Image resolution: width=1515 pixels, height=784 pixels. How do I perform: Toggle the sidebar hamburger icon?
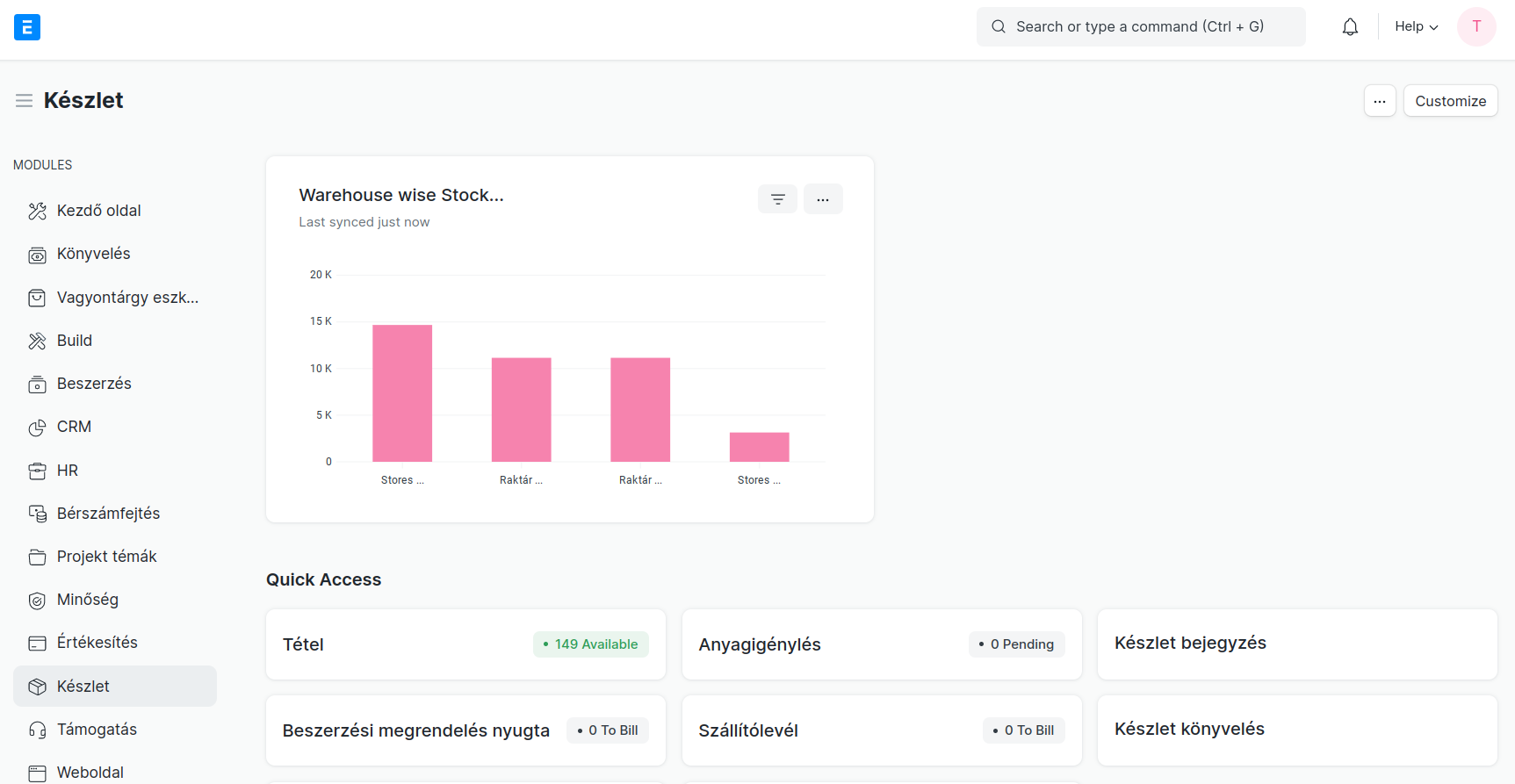coord(24,101)
